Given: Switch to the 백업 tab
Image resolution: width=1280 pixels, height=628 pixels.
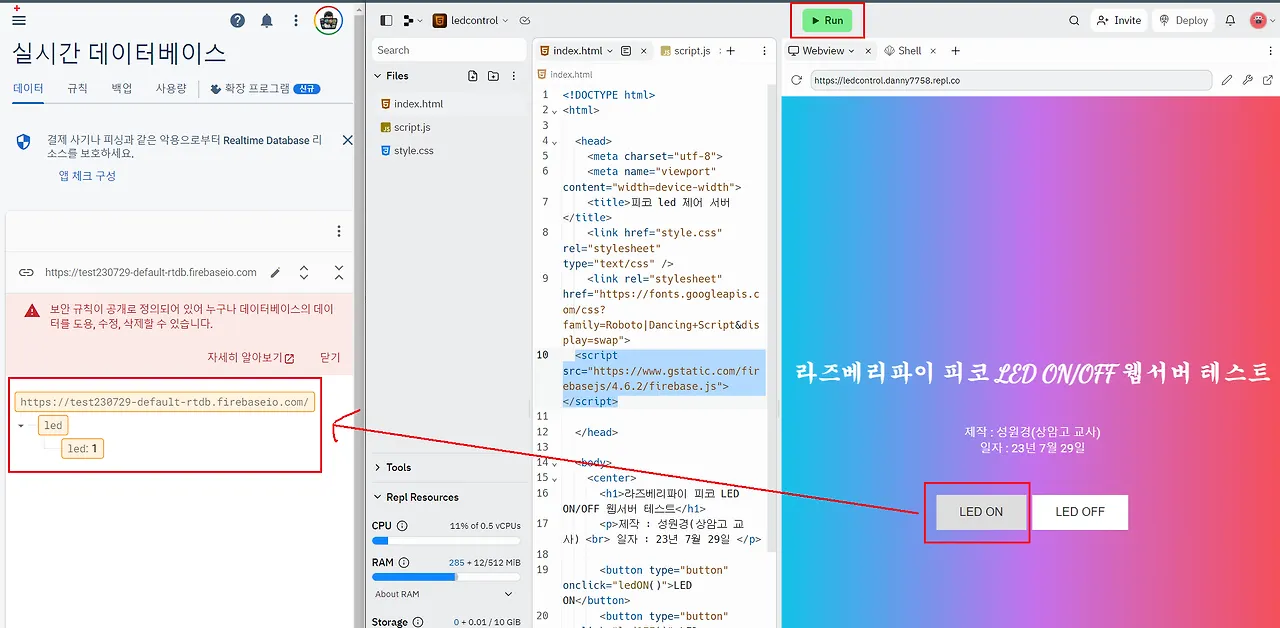Looking at the screenshot, I should tap(121, 88).
